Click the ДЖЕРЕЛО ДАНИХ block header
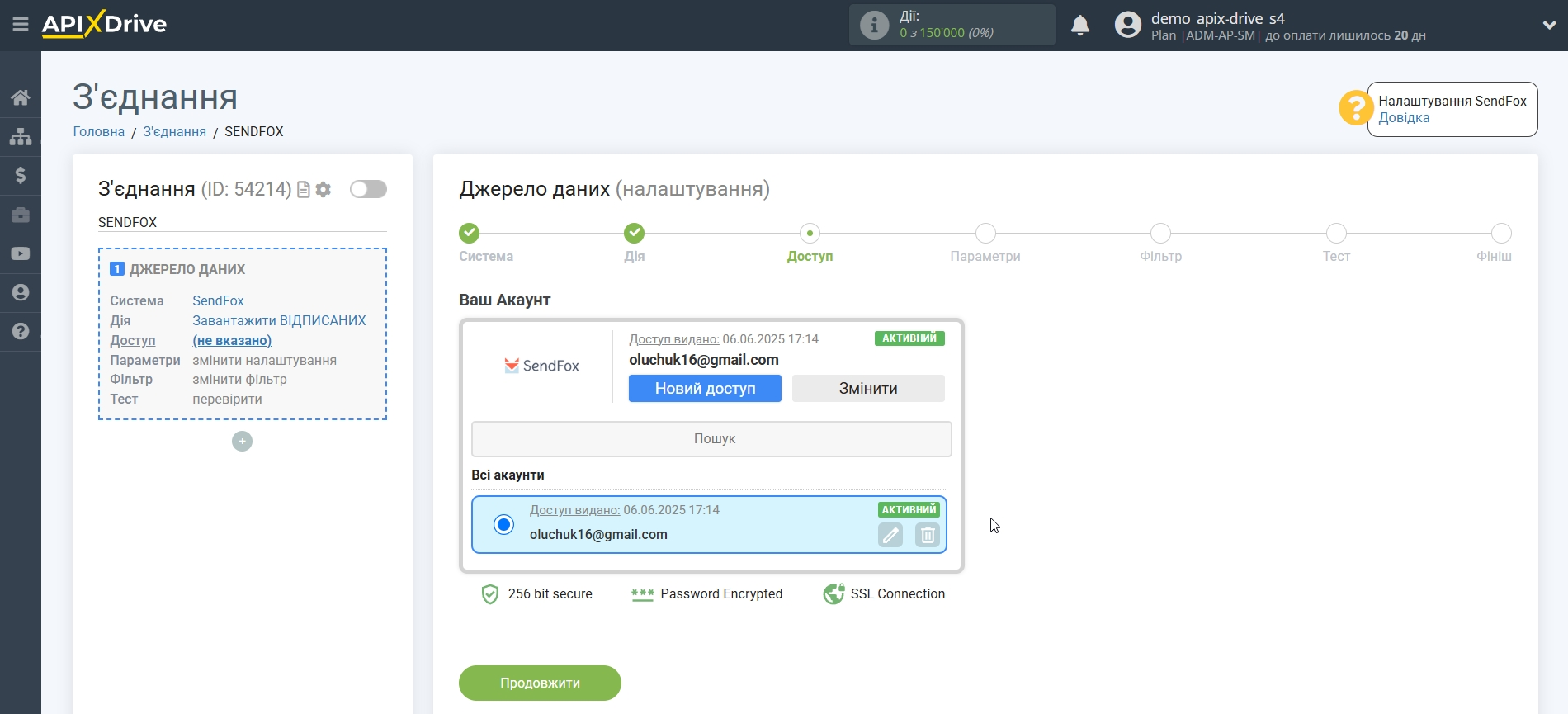The width and height of the screenshot is (1568, 714). [177, 269]
